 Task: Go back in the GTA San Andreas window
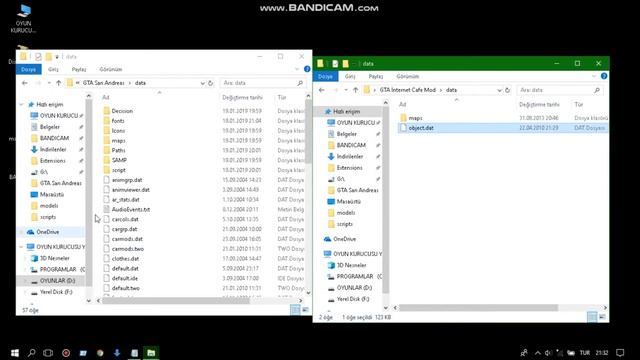[x=24, y=83]
